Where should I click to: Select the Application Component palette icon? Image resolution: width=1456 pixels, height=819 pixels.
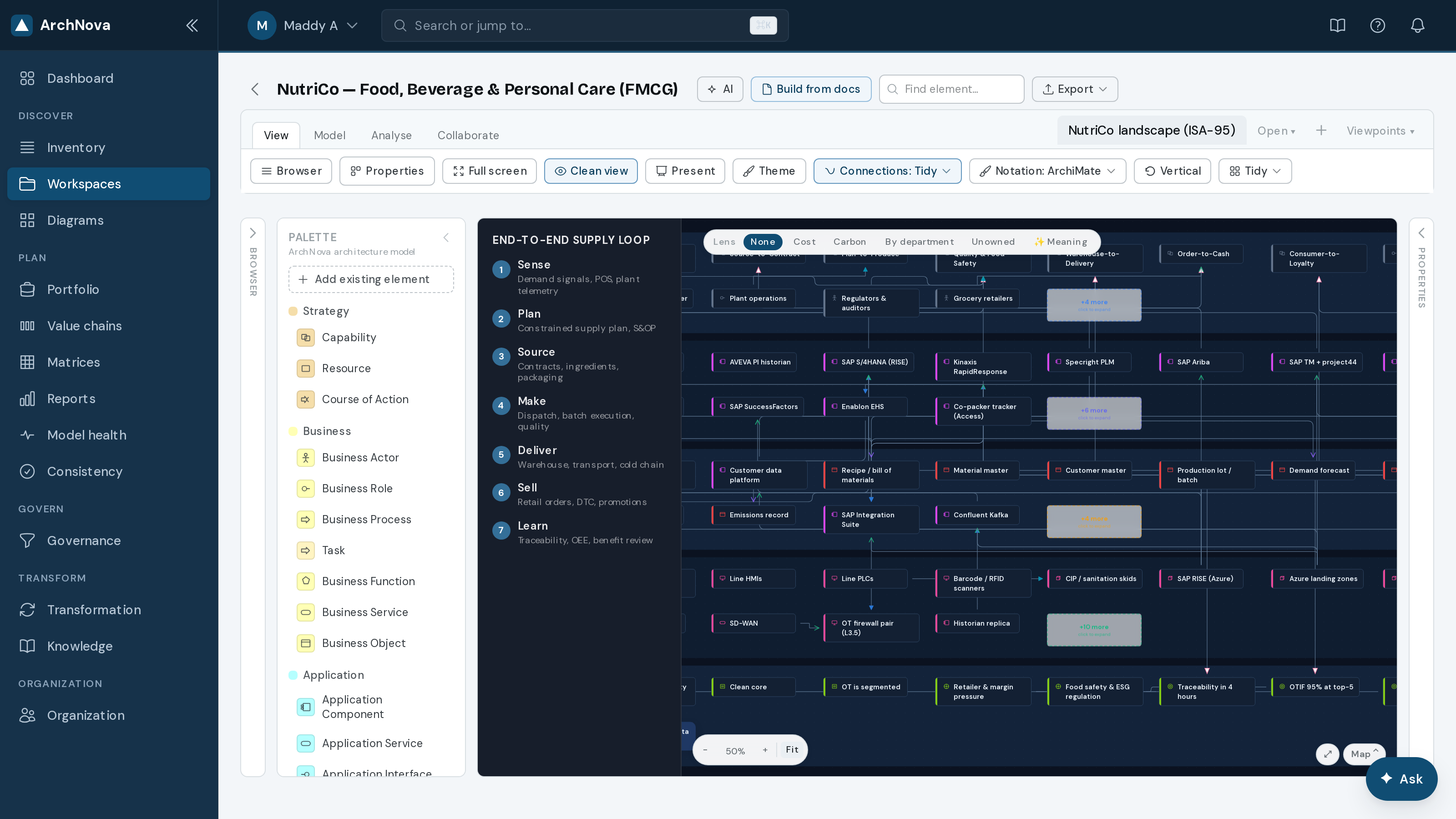point(306,707)
